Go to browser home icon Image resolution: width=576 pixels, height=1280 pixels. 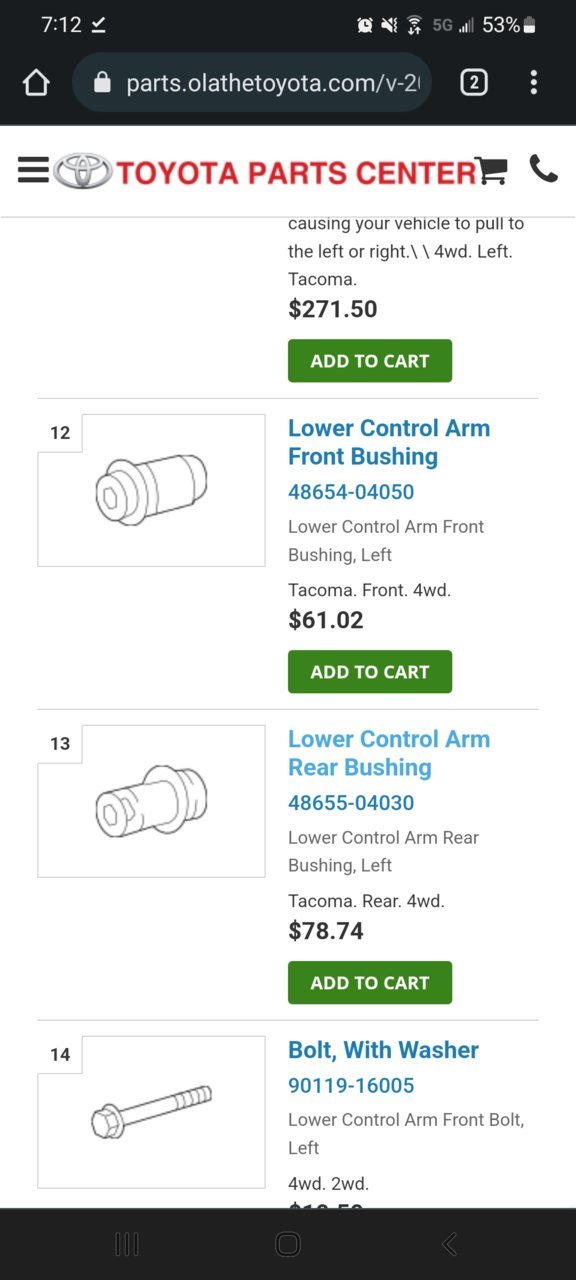[36, 82]
